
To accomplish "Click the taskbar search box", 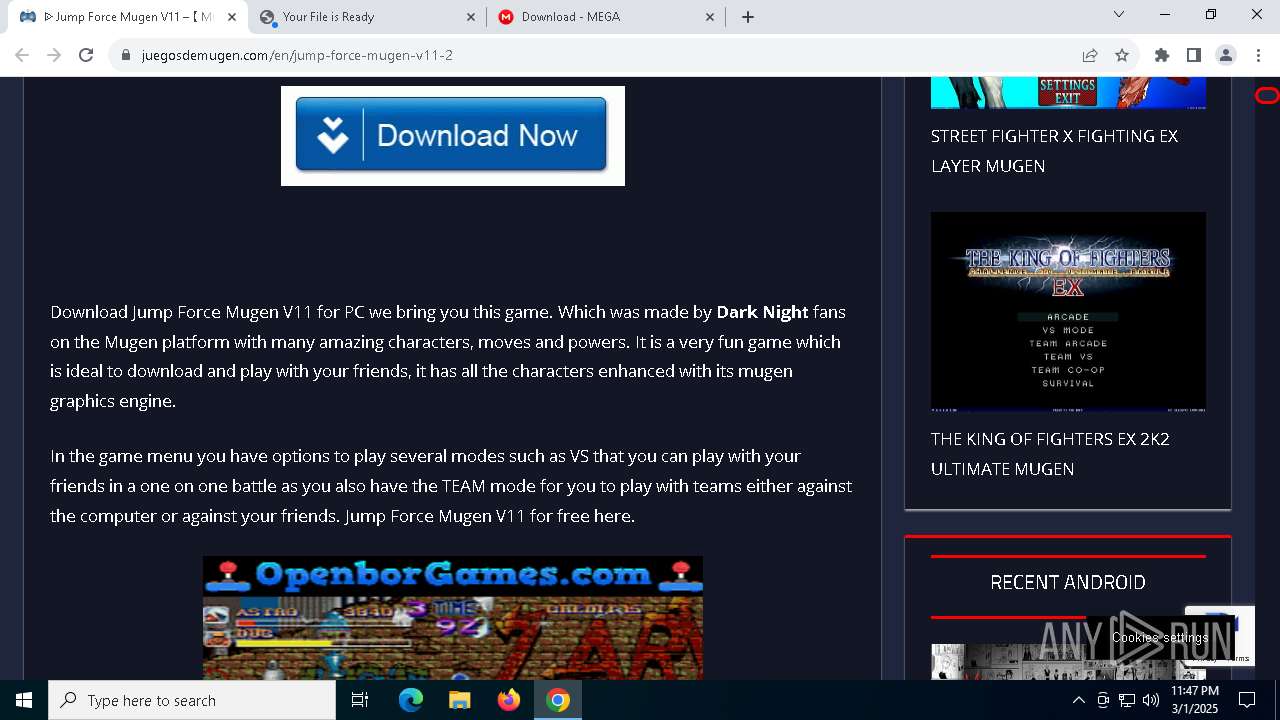I will pyautogui.click(x=192, y=700).
